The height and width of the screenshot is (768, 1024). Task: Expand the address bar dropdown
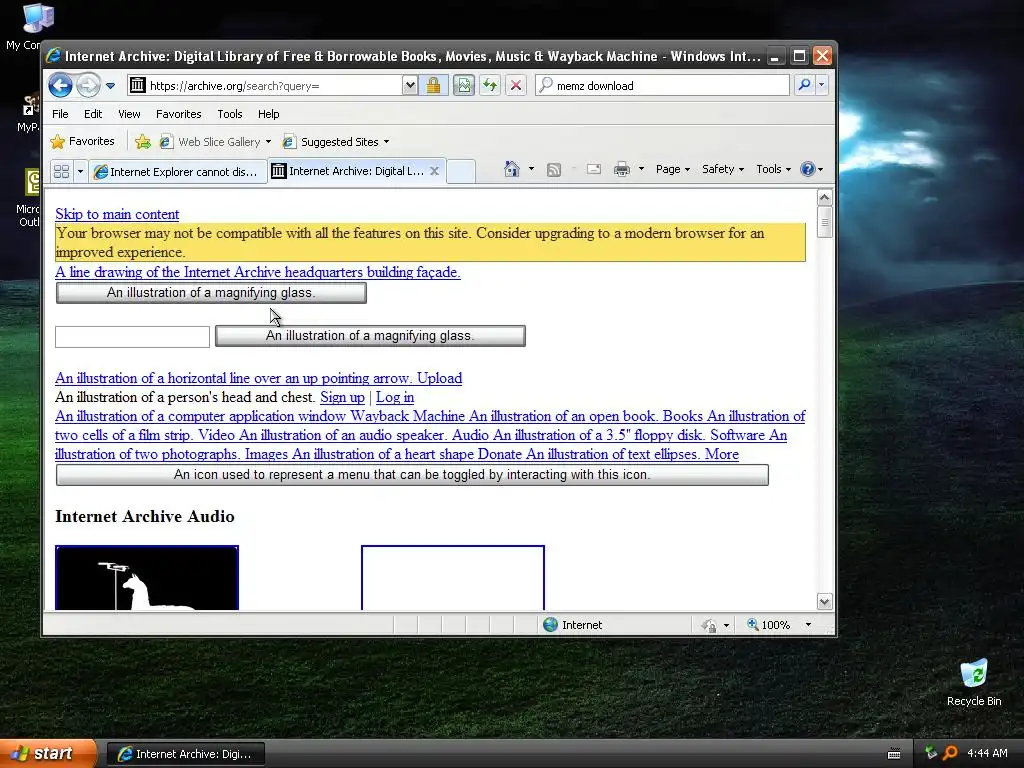[409, 86]
